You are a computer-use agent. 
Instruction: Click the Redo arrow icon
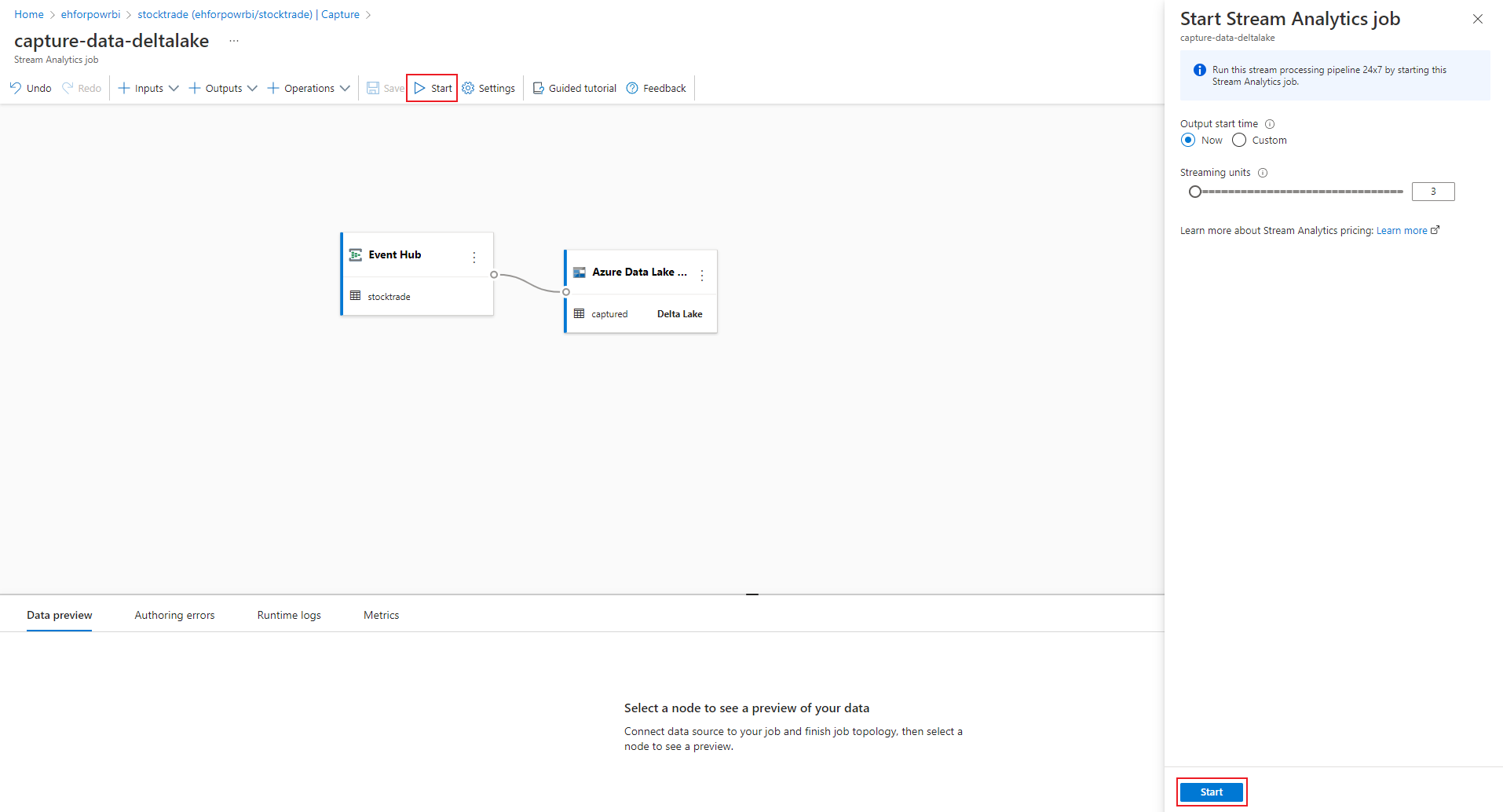(68, 88)
